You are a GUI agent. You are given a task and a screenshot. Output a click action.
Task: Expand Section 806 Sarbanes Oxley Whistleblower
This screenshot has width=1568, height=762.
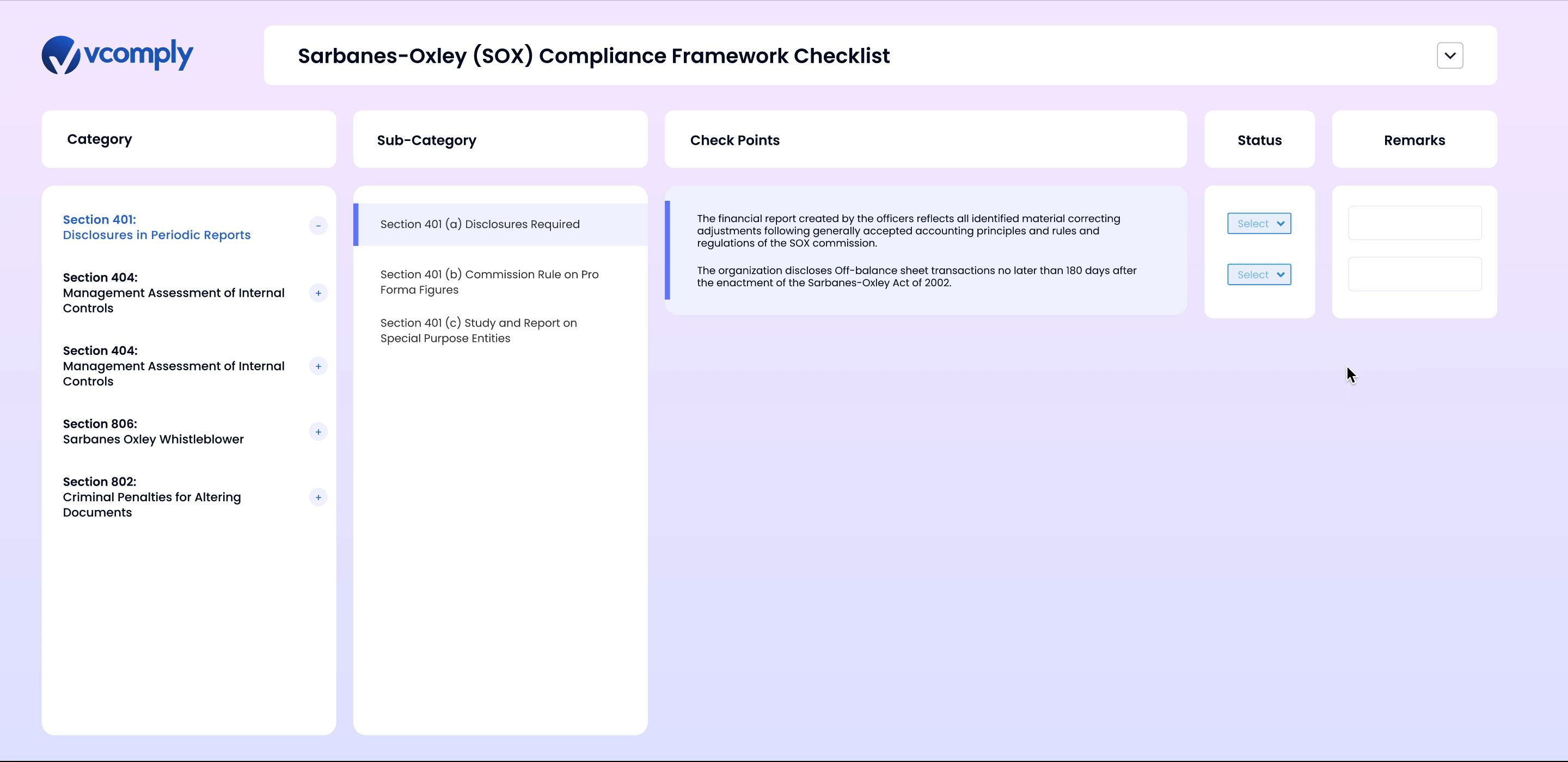pyautogui.click(x=319, y=431)
